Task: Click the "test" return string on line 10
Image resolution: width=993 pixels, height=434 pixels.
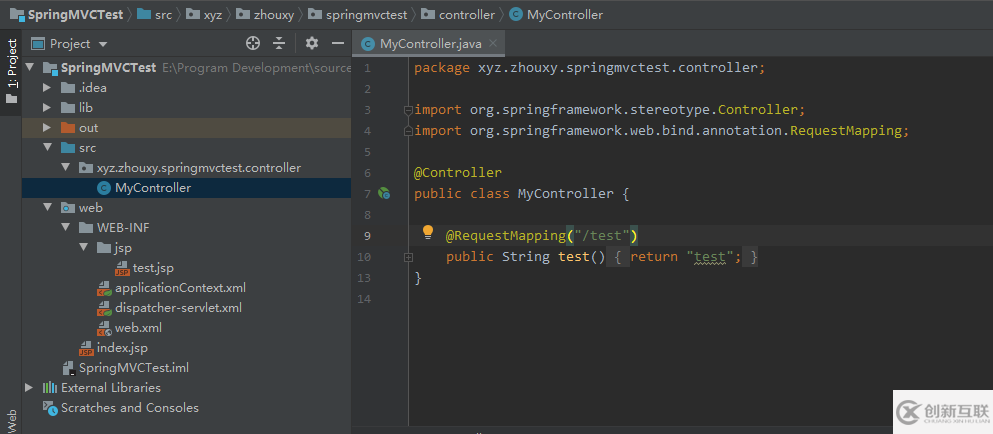Action: (x=710, y=257)
